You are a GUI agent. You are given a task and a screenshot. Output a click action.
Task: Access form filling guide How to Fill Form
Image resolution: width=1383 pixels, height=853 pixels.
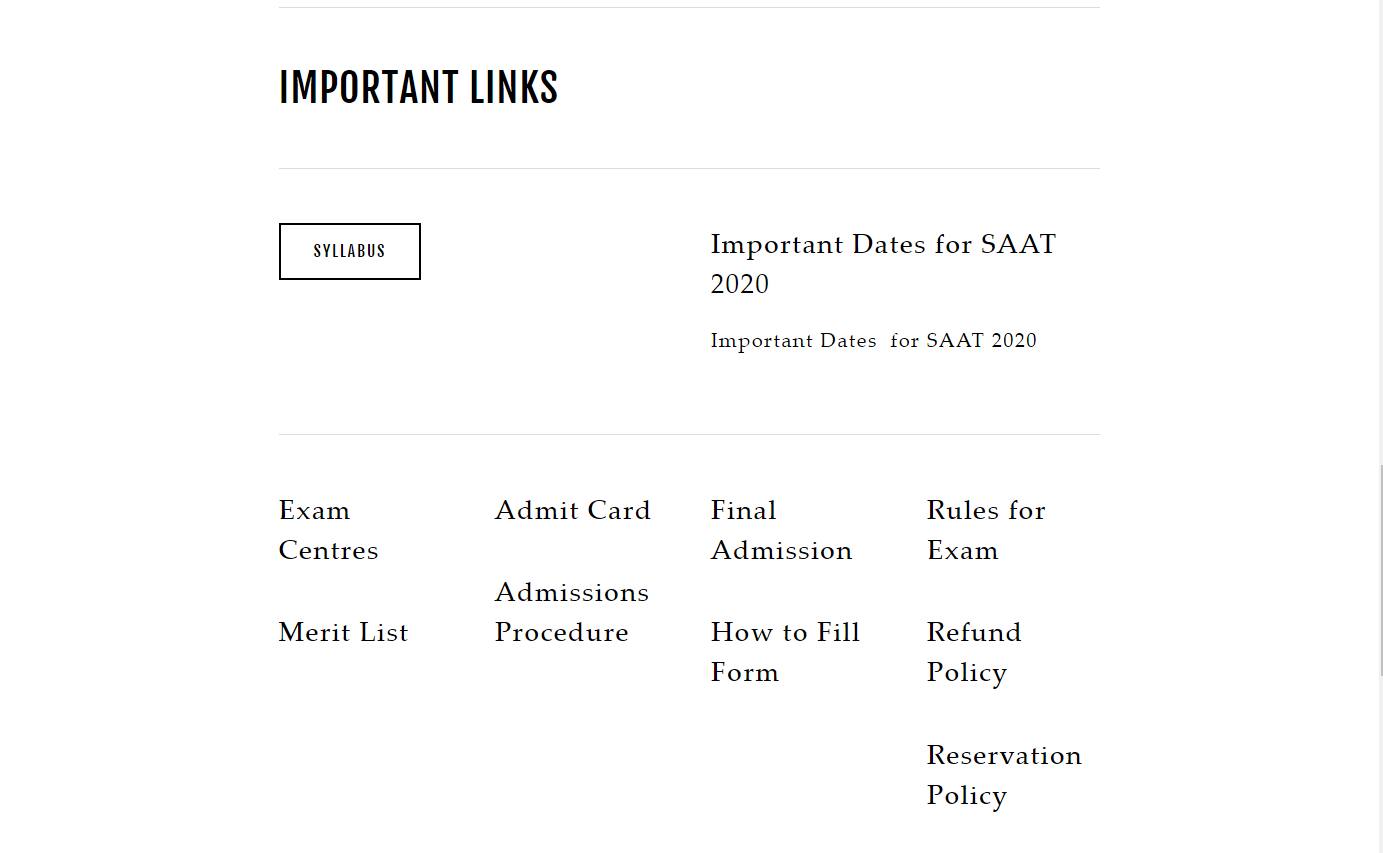785,652
